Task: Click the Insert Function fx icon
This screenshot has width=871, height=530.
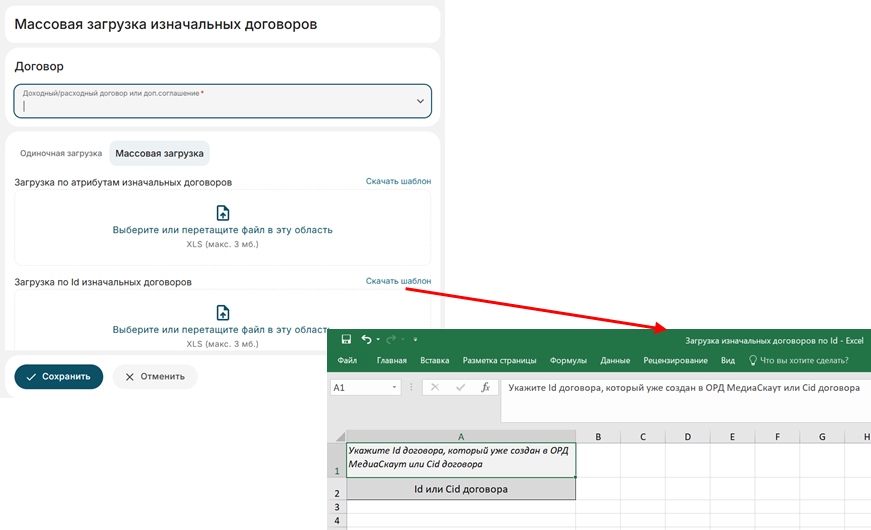Action: (485, 387)
